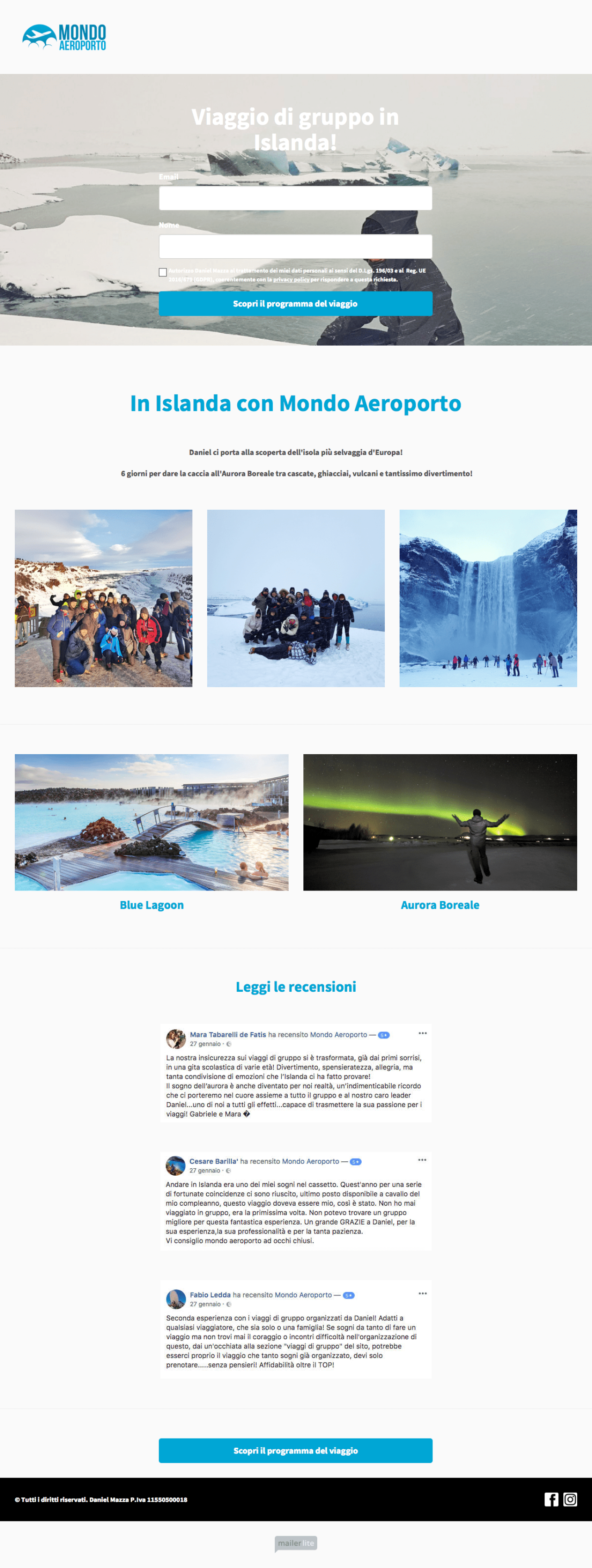Click the Email input field
Image resolution: width=592 pixels, height=1568 pixels.
point(296,198)
